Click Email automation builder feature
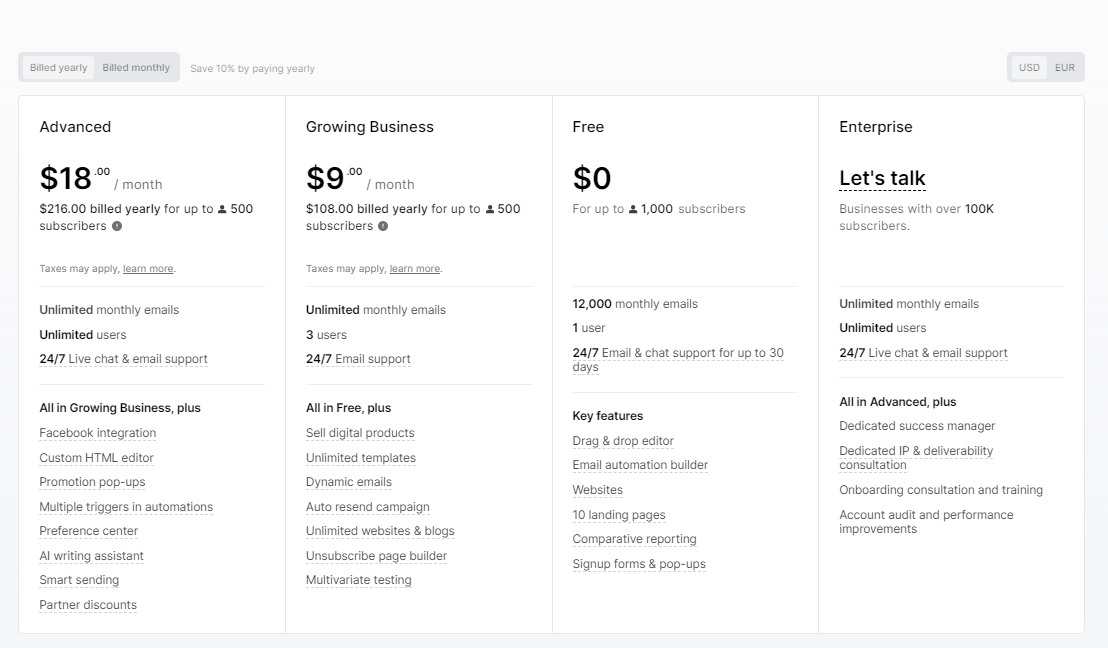1108x648 pixels. click(640, 465)
